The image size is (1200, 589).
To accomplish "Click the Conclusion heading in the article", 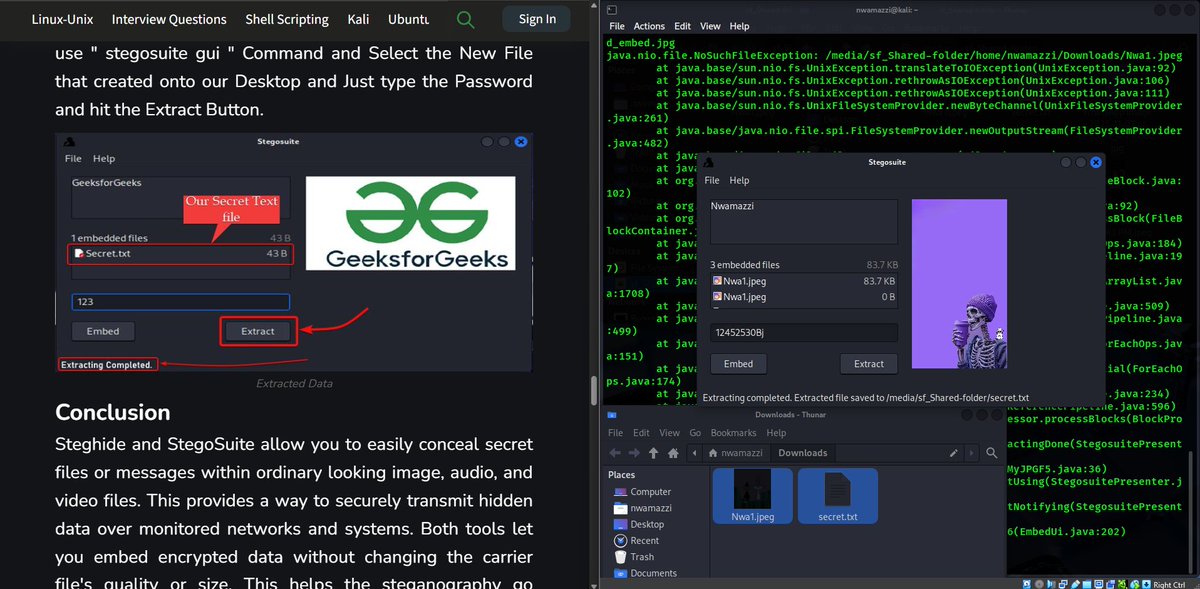I will click(x=112, y=413).
